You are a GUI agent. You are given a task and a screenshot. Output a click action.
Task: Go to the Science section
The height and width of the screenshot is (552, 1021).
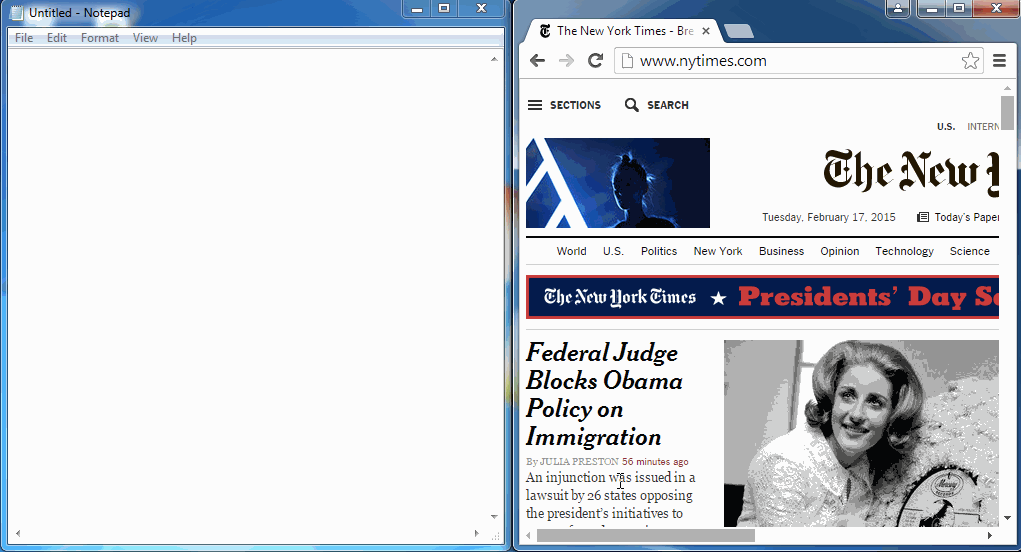coord(969,251)
